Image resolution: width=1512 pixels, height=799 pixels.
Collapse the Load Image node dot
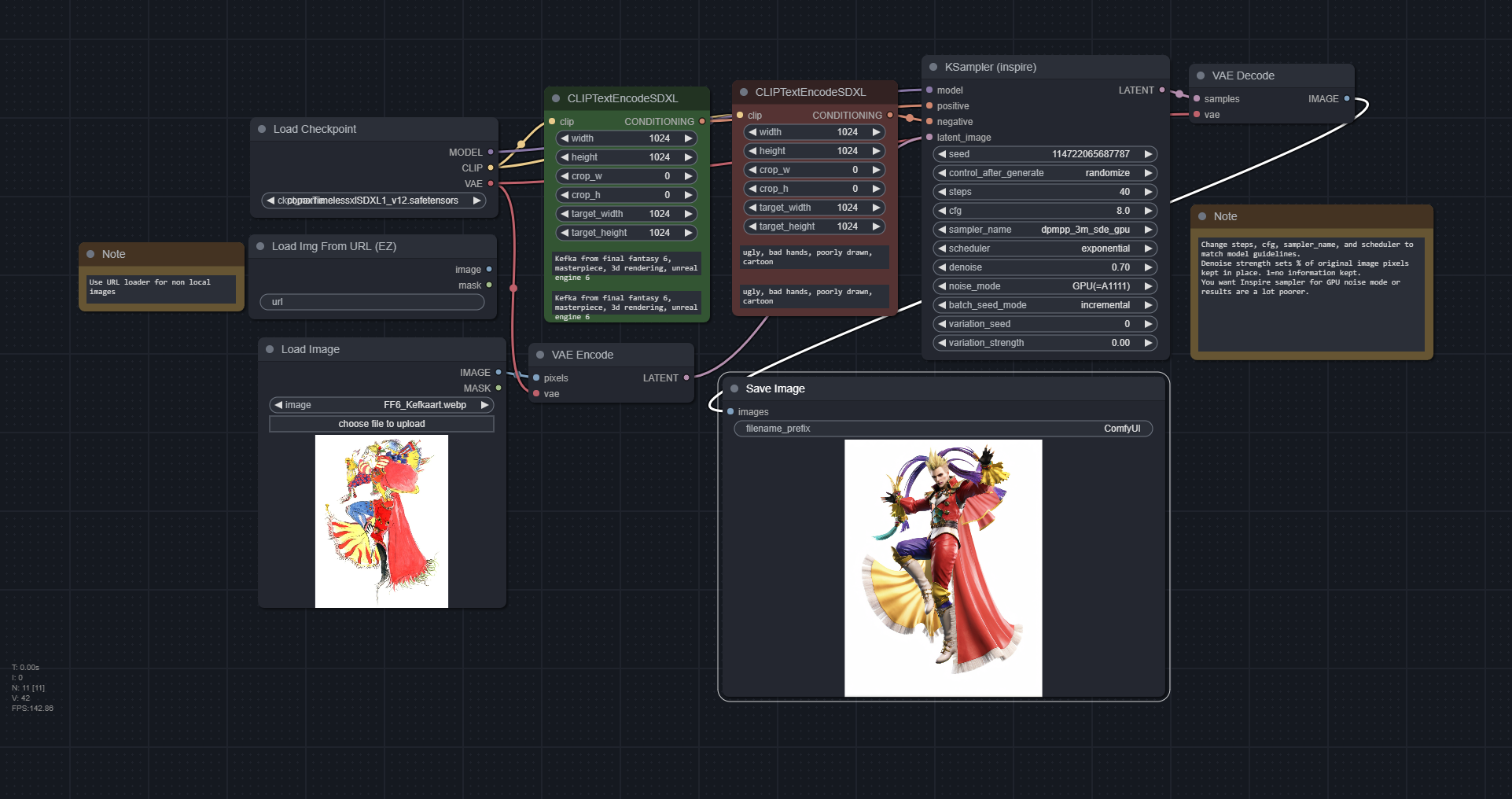(x=270, y=349)
